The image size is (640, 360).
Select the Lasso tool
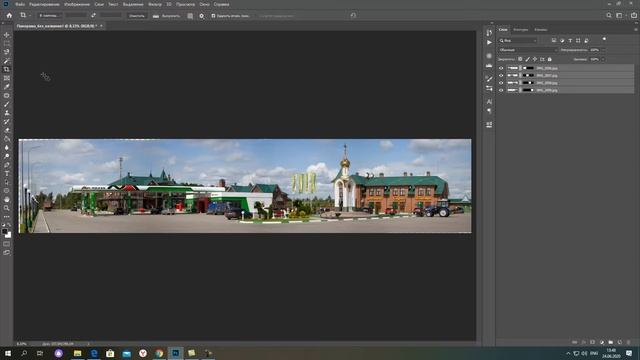(7, 52)
